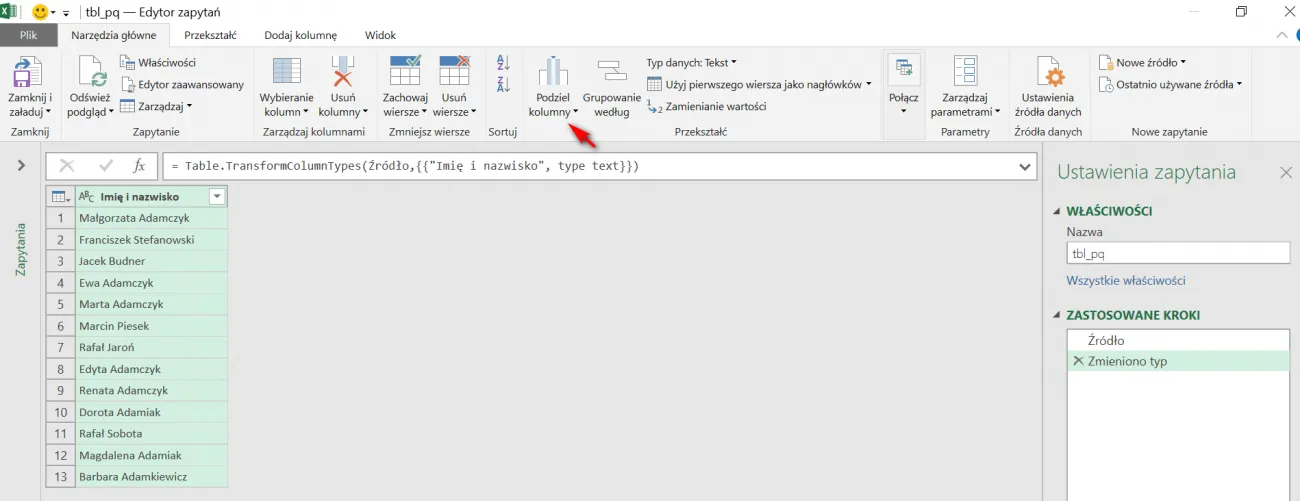1300x501 pixels.
Task: Sort ascending with A-Z icon
Action: (503, 63)
